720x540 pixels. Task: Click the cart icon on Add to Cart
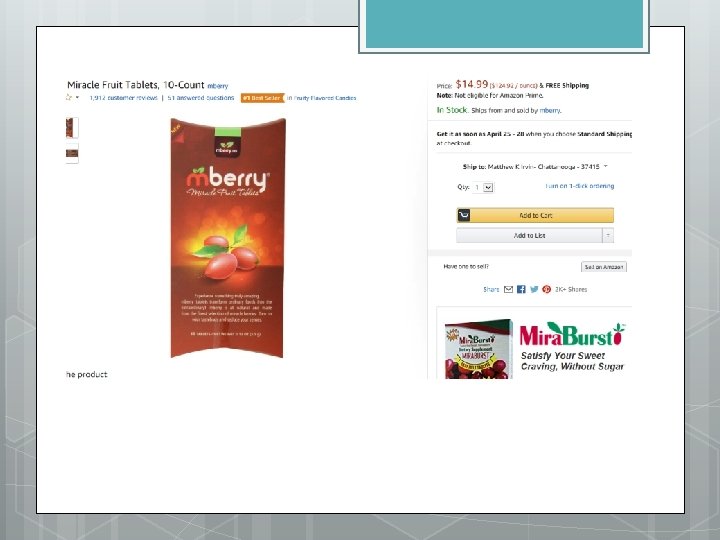pos(464,215)
